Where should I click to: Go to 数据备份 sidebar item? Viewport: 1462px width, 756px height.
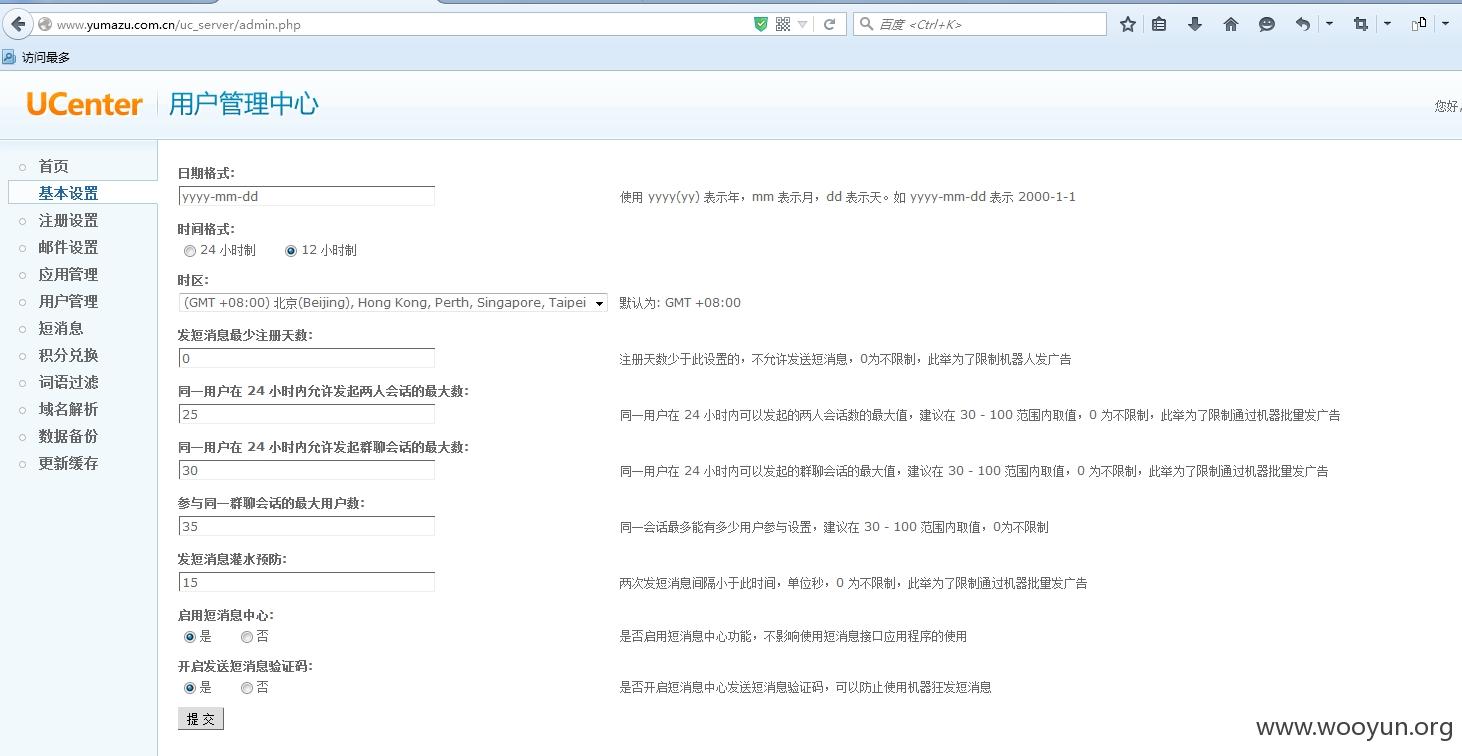68,436
